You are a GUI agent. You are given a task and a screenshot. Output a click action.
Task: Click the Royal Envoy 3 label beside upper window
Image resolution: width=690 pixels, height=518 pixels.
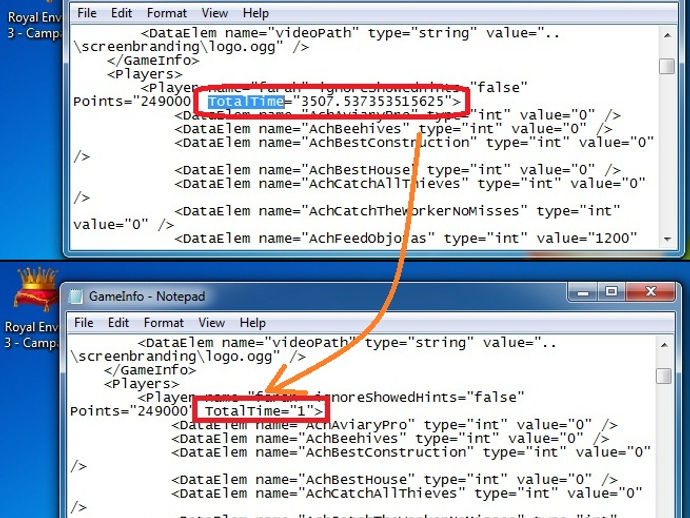(33, 25)
